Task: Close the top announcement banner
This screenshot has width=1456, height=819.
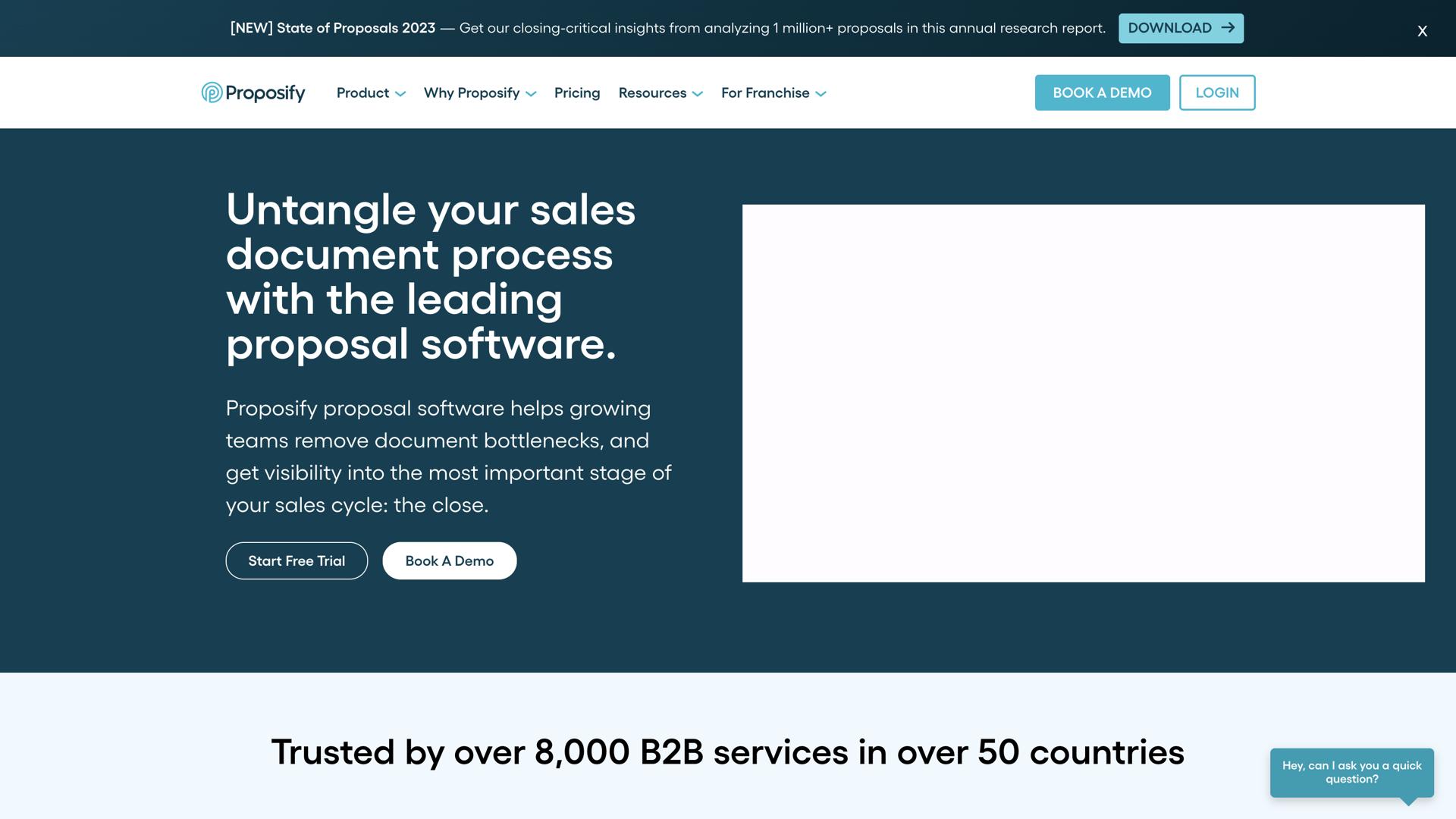Action: pyautogui.click(x=1422, y=31)
